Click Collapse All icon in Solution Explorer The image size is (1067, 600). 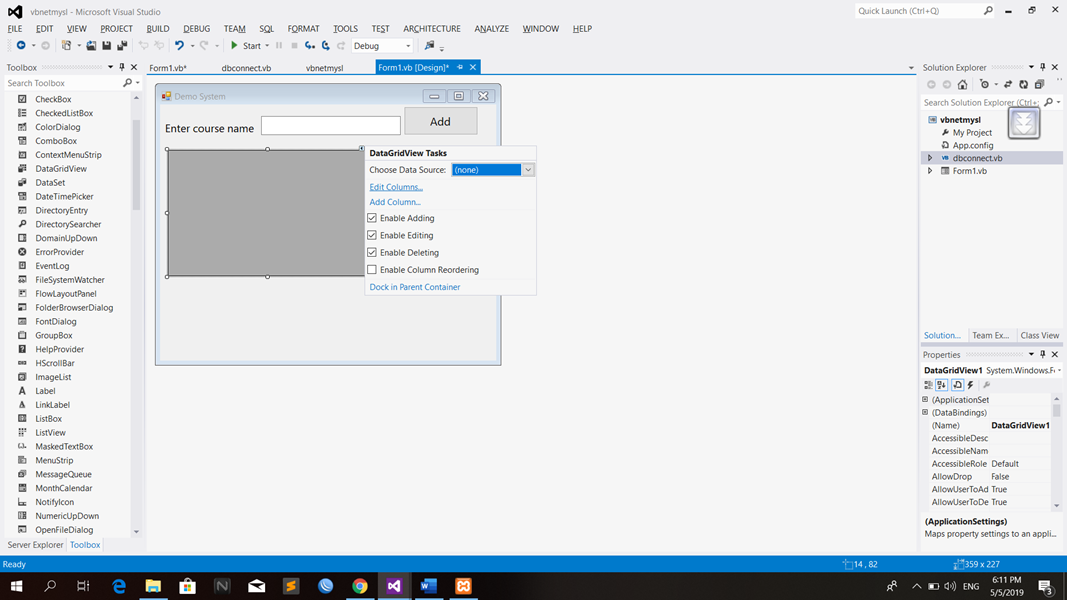click(1039, 84)
